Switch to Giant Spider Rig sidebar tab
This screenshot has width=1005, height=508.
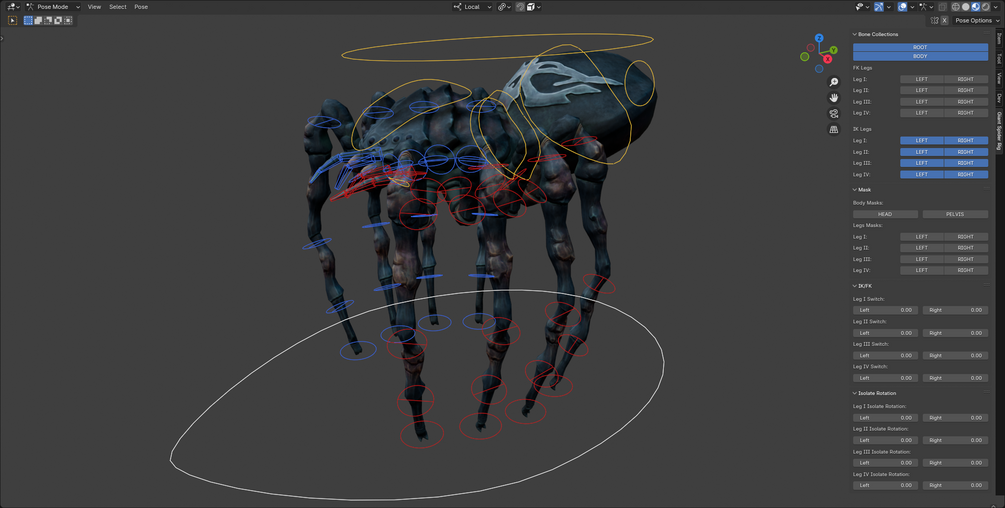[x=999, y=131]
